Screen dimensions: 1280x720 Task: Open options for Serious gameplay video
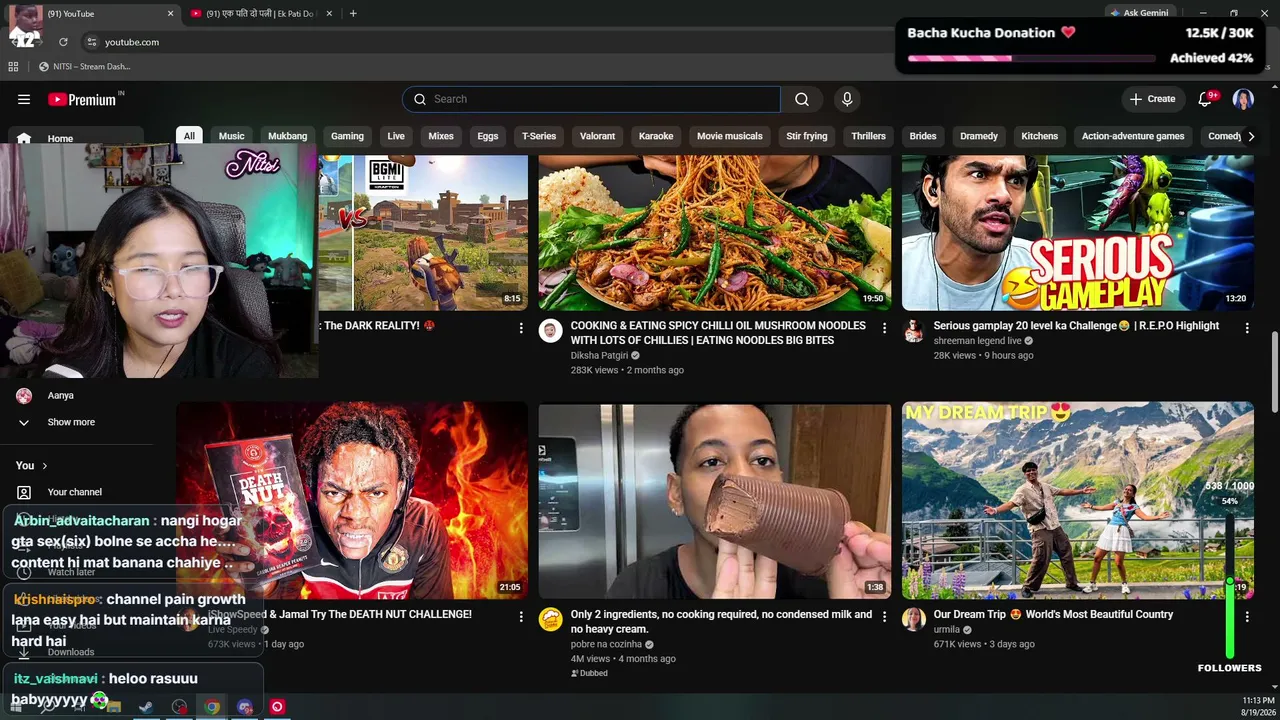[x=1247, y=328]
